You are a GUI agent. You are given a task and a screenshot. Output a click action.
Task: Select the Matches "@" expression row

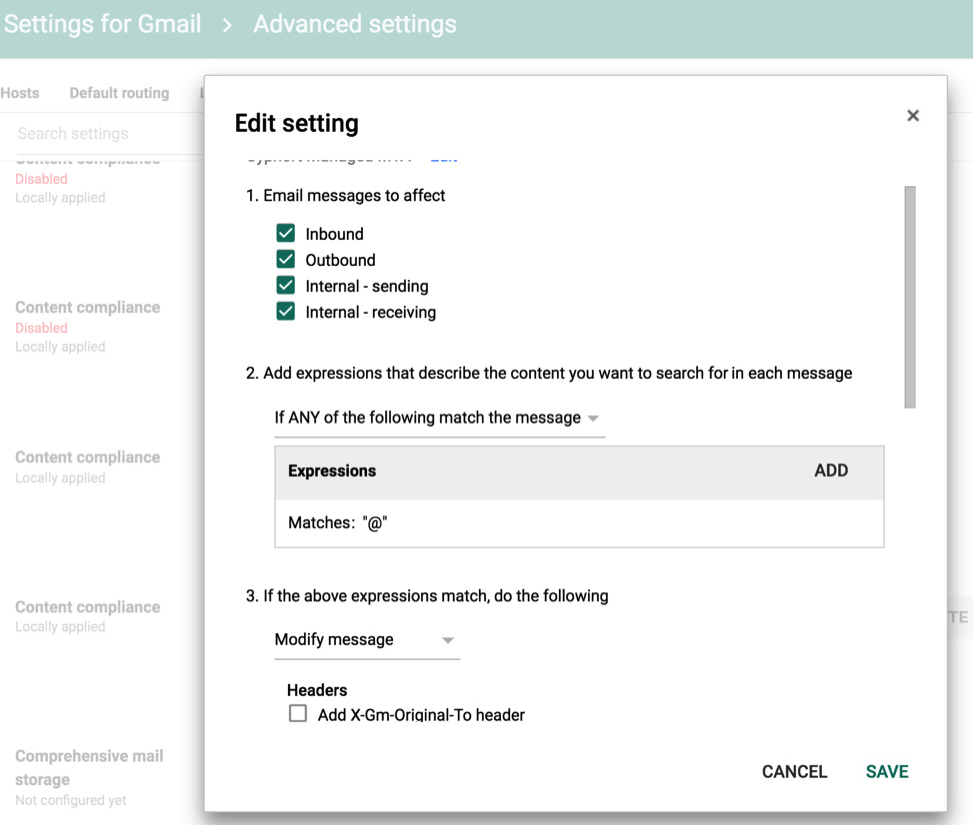579,523
